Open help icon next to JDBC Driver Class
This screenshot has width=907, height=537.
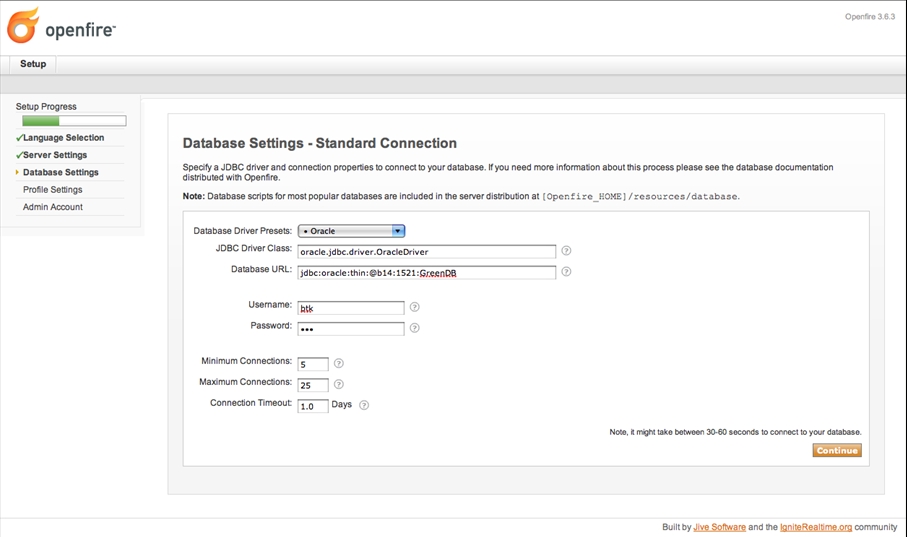point(566,251)
